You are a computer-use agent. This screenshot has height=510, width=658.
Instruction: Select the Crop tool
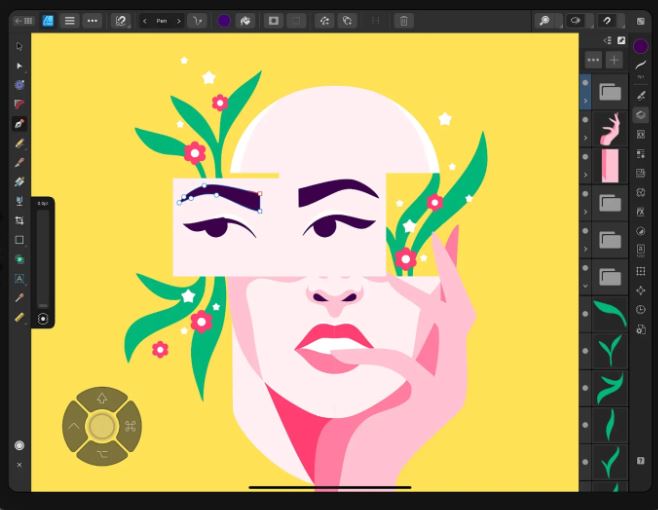pyautogui.click(x=19, y=220)
